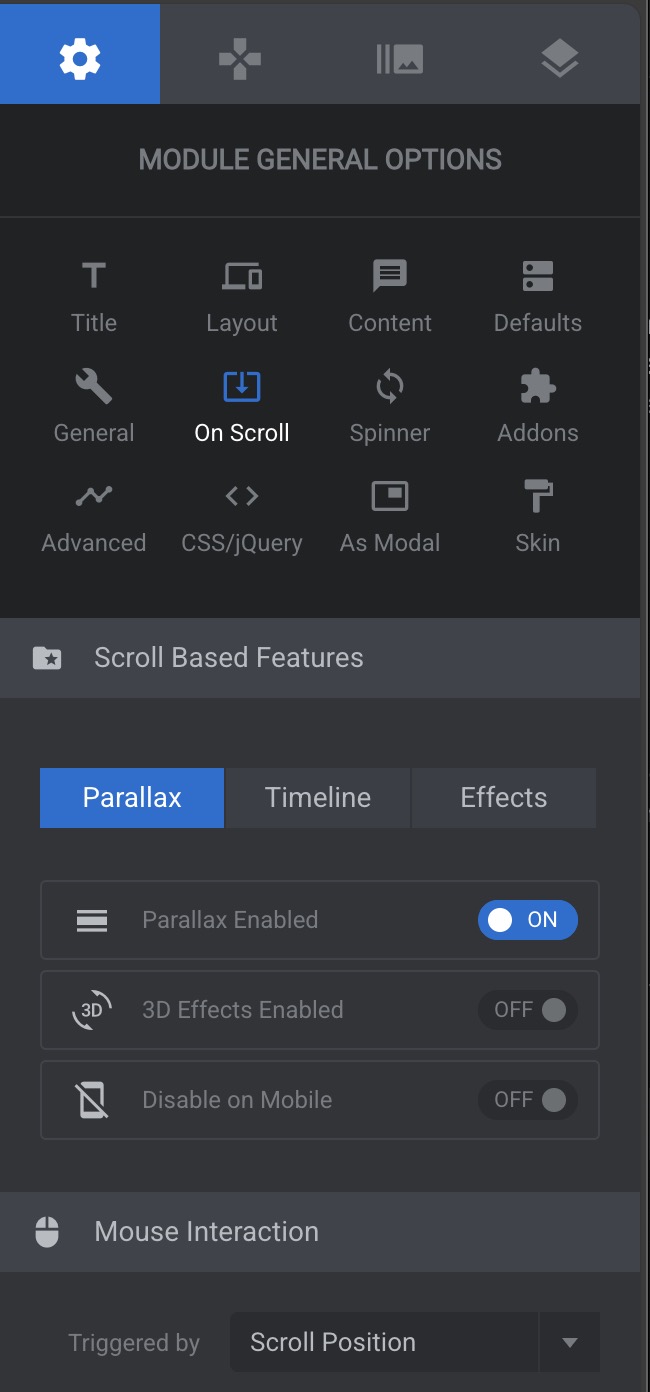Open the Title options icon
Image resolution: width=650 pixels, height=1392 pixels.
tap(94, 276)
